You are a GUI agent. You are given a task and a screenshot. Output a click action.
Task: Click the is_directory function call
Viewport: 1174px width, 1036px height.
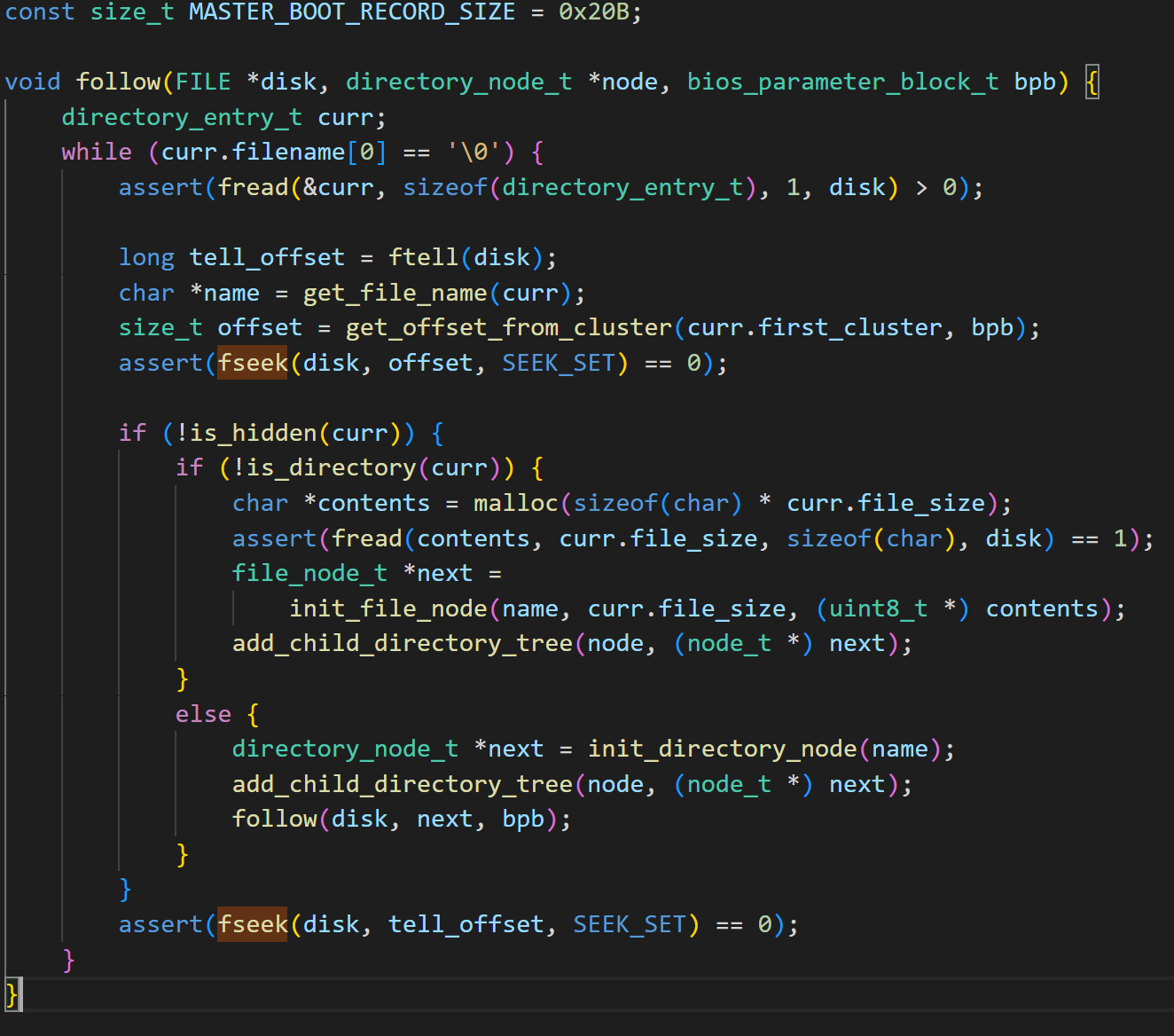(x=331, y=468)
